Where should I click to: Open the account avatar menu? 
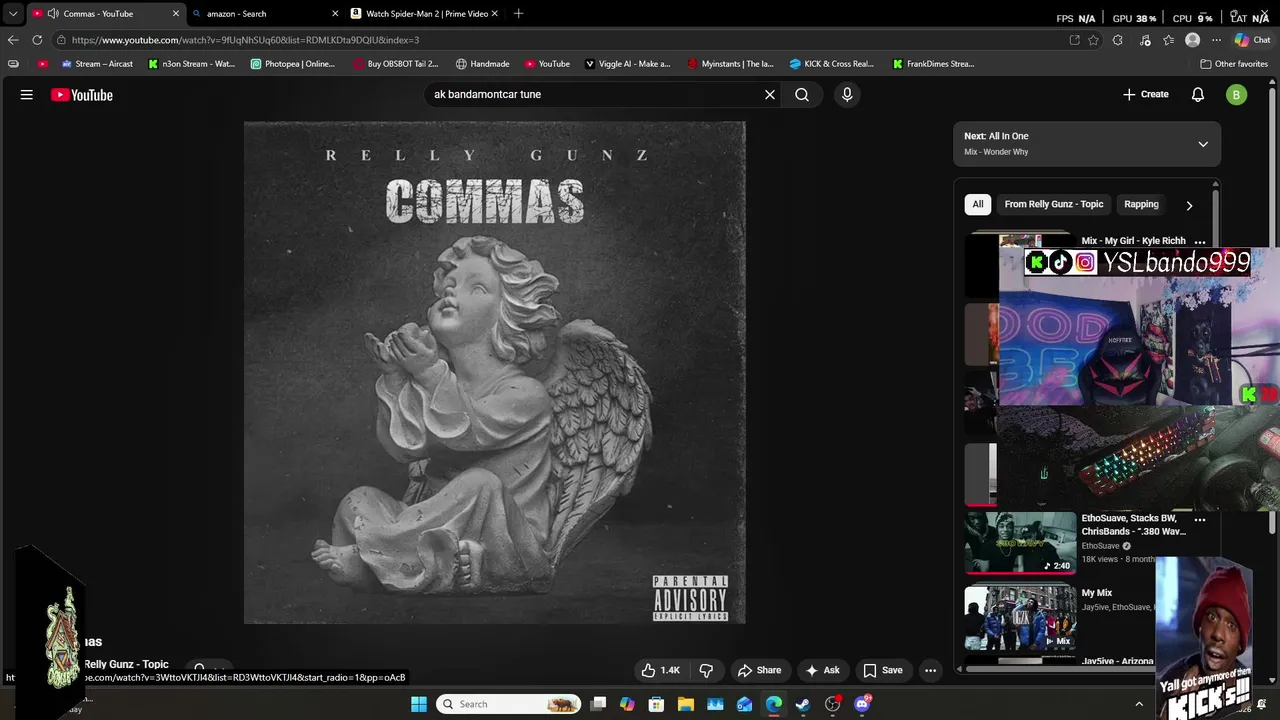click(x=1237, y=95)
